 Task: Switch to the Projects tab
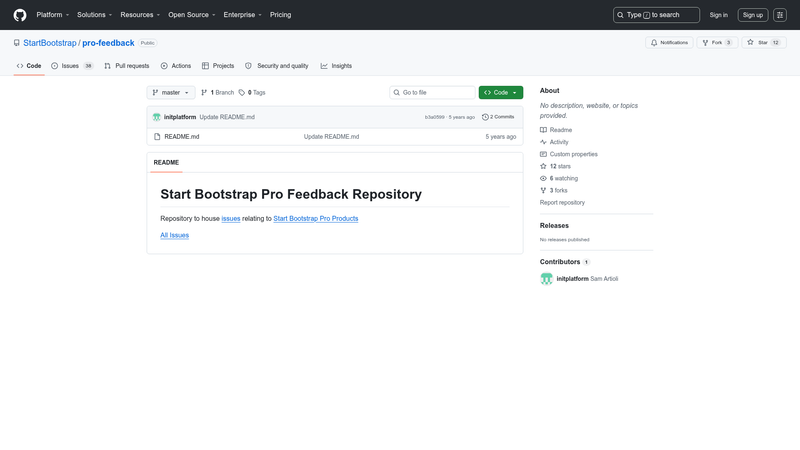pyautogui.click(x=218, y=66)
